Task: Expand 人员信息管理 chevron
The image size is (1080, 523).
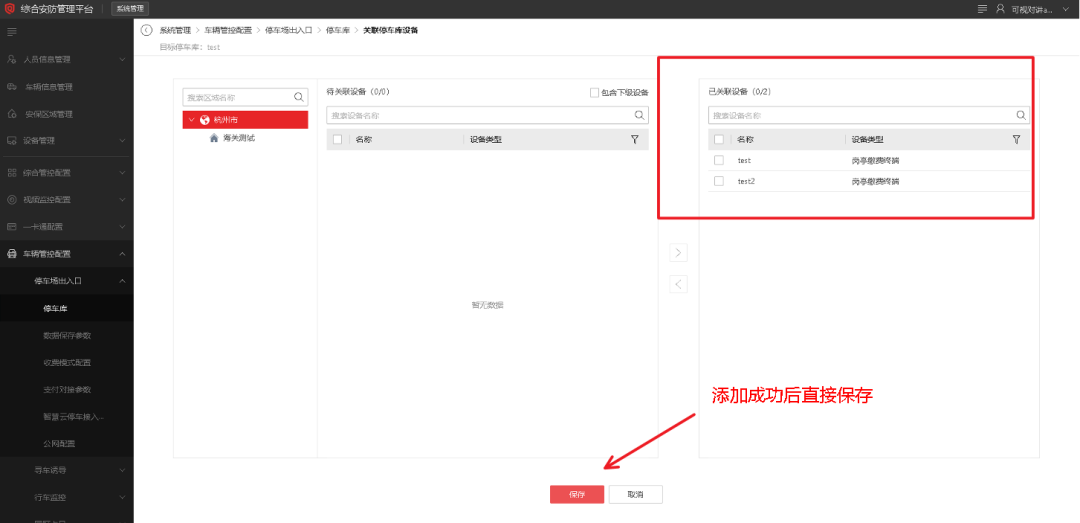Action: tap(122, 59)
